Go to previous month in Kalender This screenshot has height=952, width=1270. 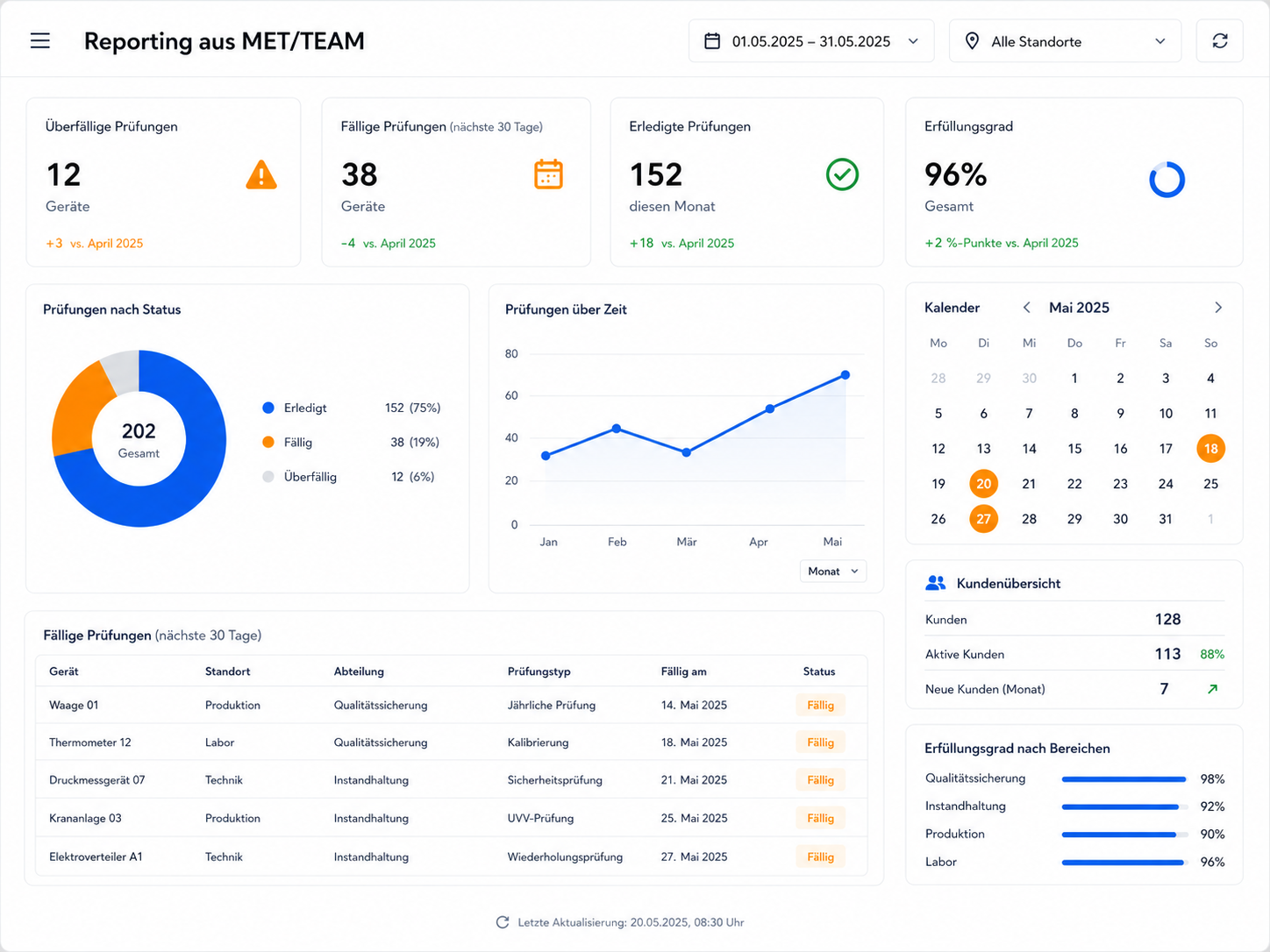(1026, 308)
